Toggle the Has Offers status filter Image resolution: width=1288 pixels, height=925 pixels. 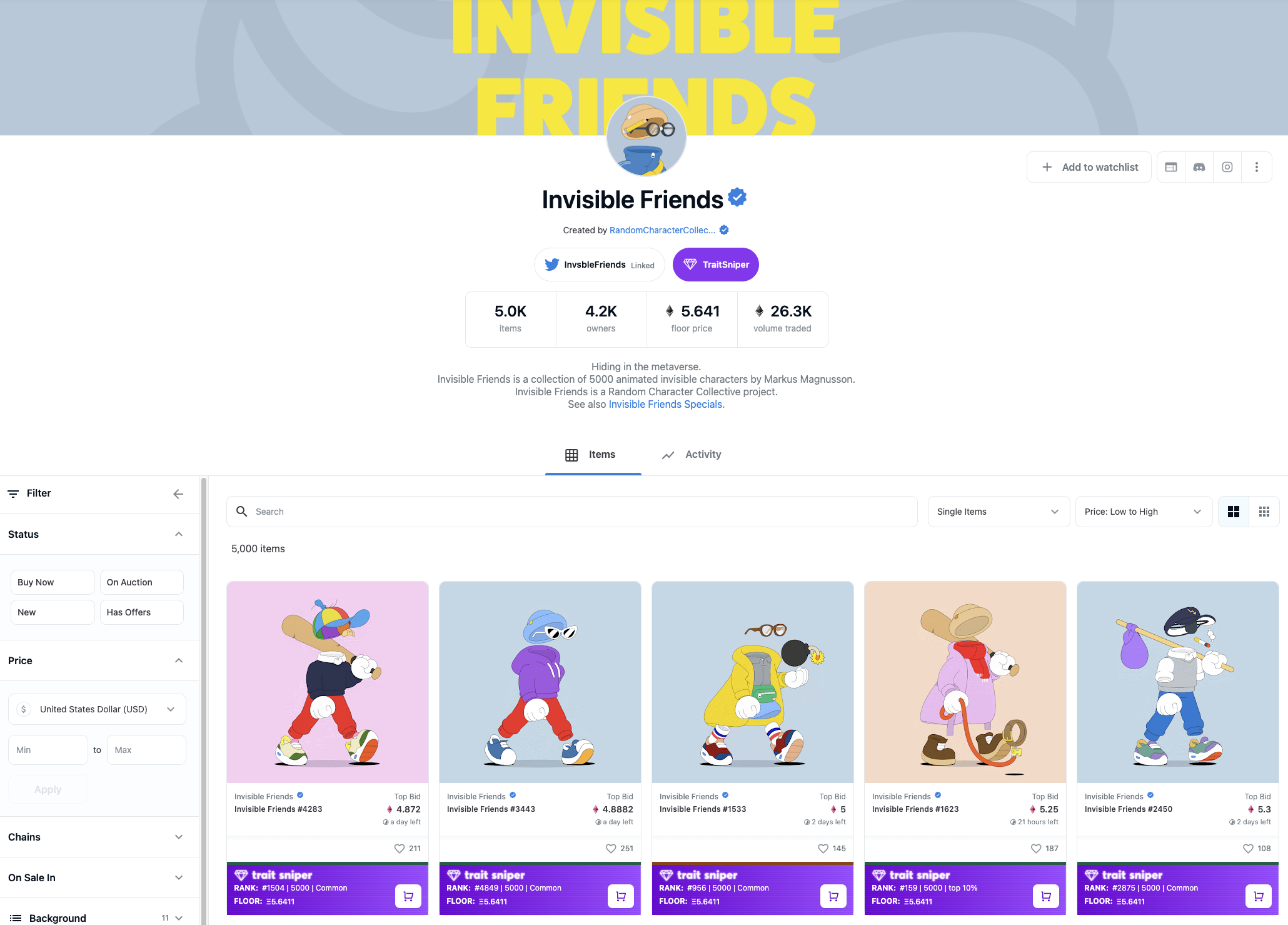click(142, 612)
